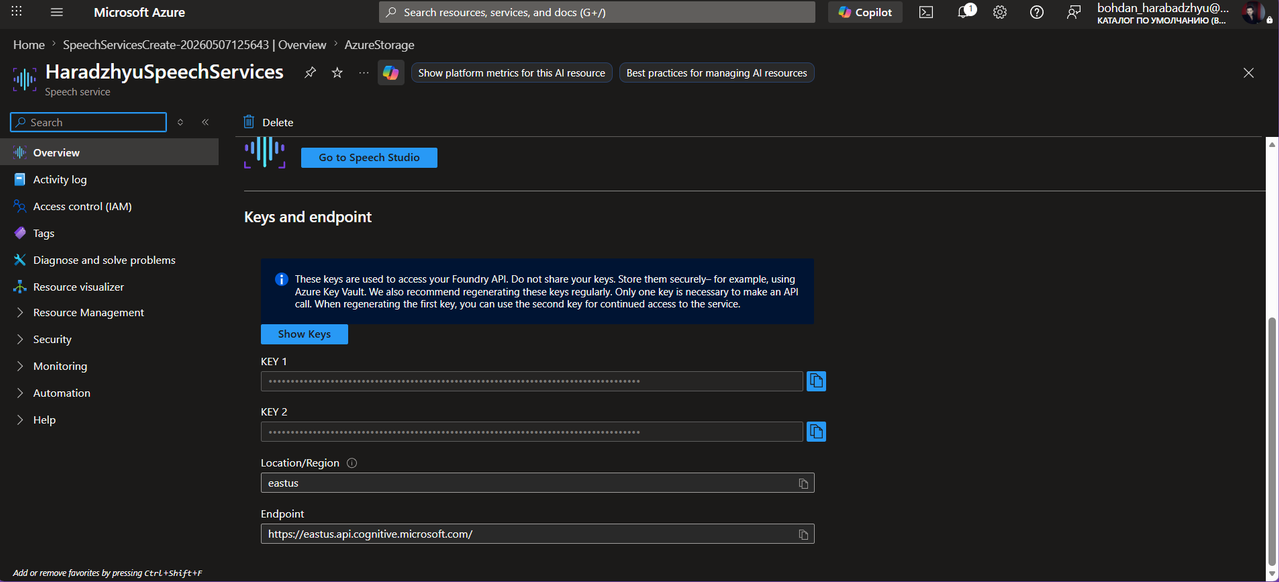Open the hamburger portal menu
The width and height of the screenshot is (1279, 582).
tap(56, 12)
